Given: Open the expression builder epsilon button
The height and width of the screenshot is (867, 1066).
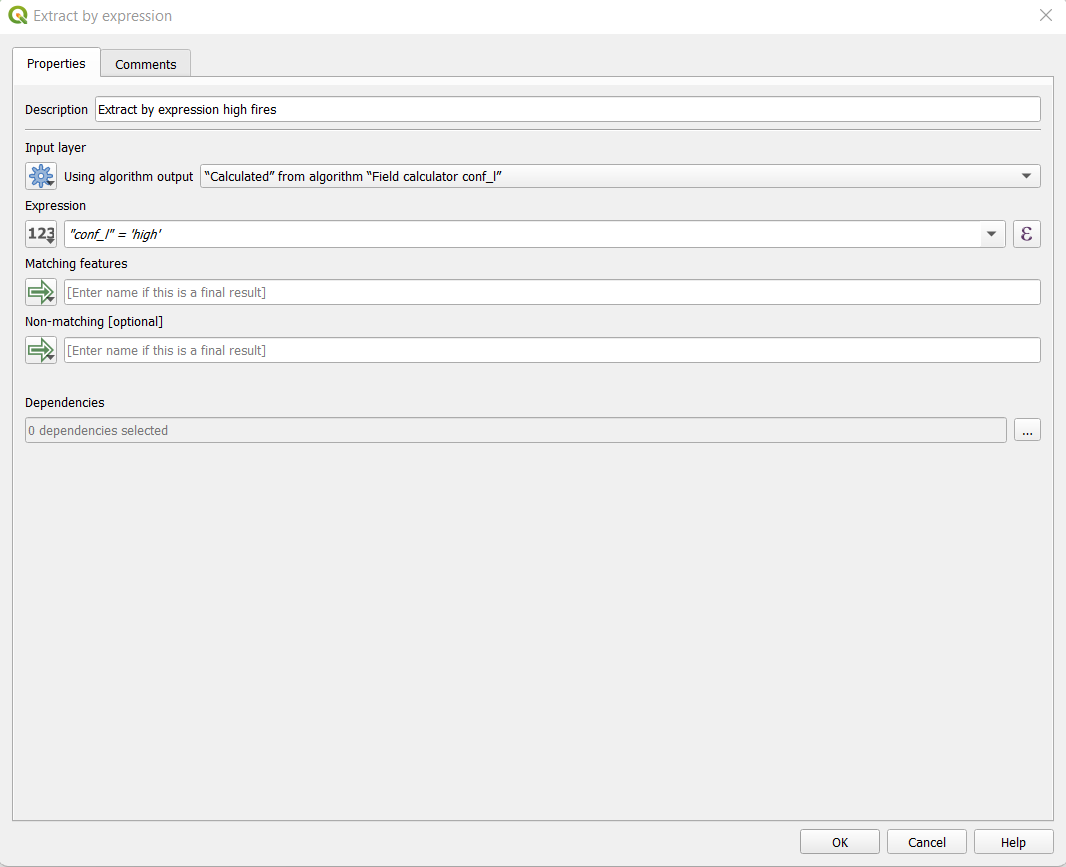Looking at the screenshot, I should coord(1027,234).
